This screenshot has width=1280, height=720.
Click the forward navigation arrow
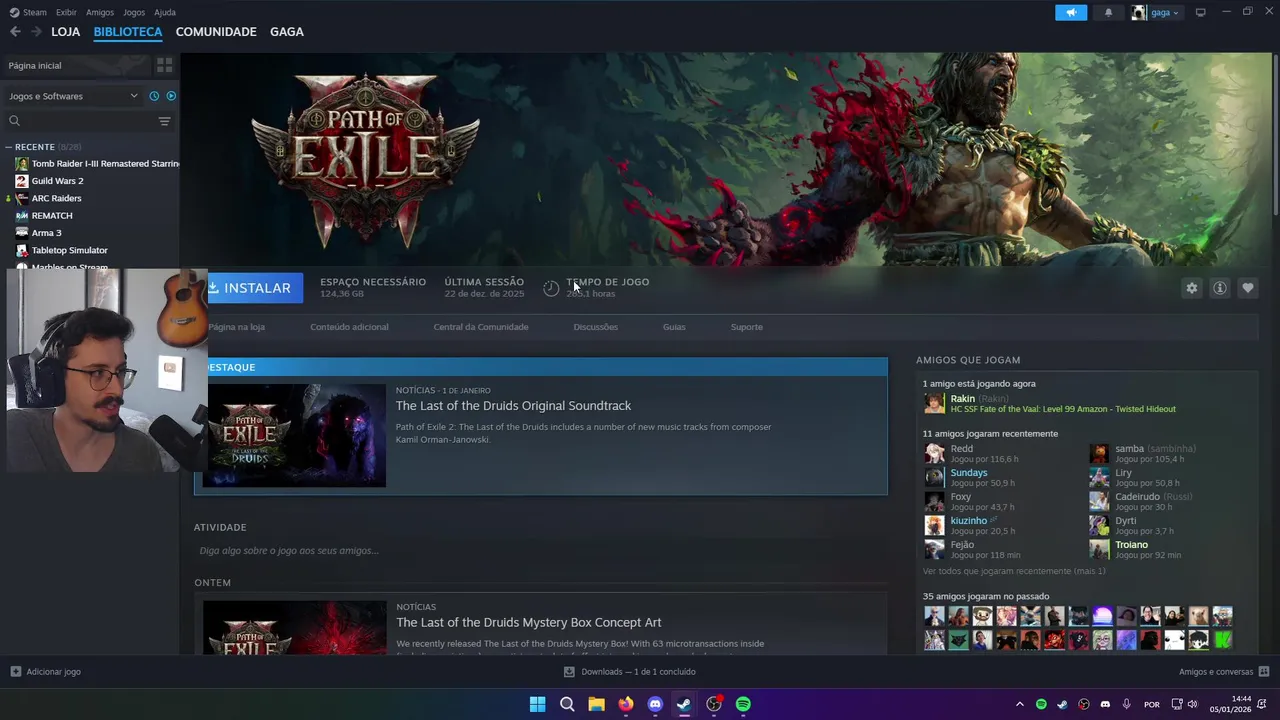tap(36, 32)
